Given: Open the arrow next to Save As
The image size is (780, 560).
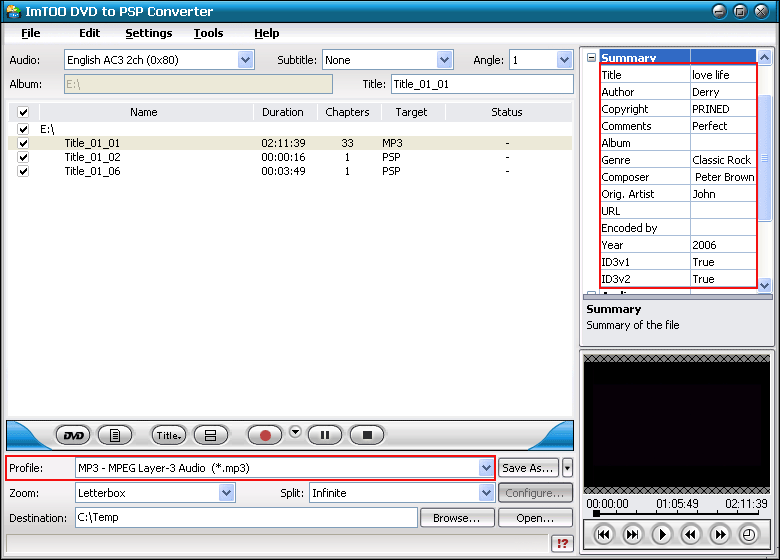Looking at the screenshot, I should pos(567,468).
